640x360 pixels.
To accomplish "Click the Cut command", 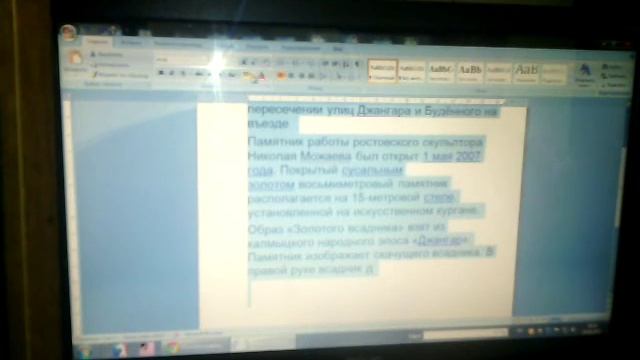I will 107,54.
